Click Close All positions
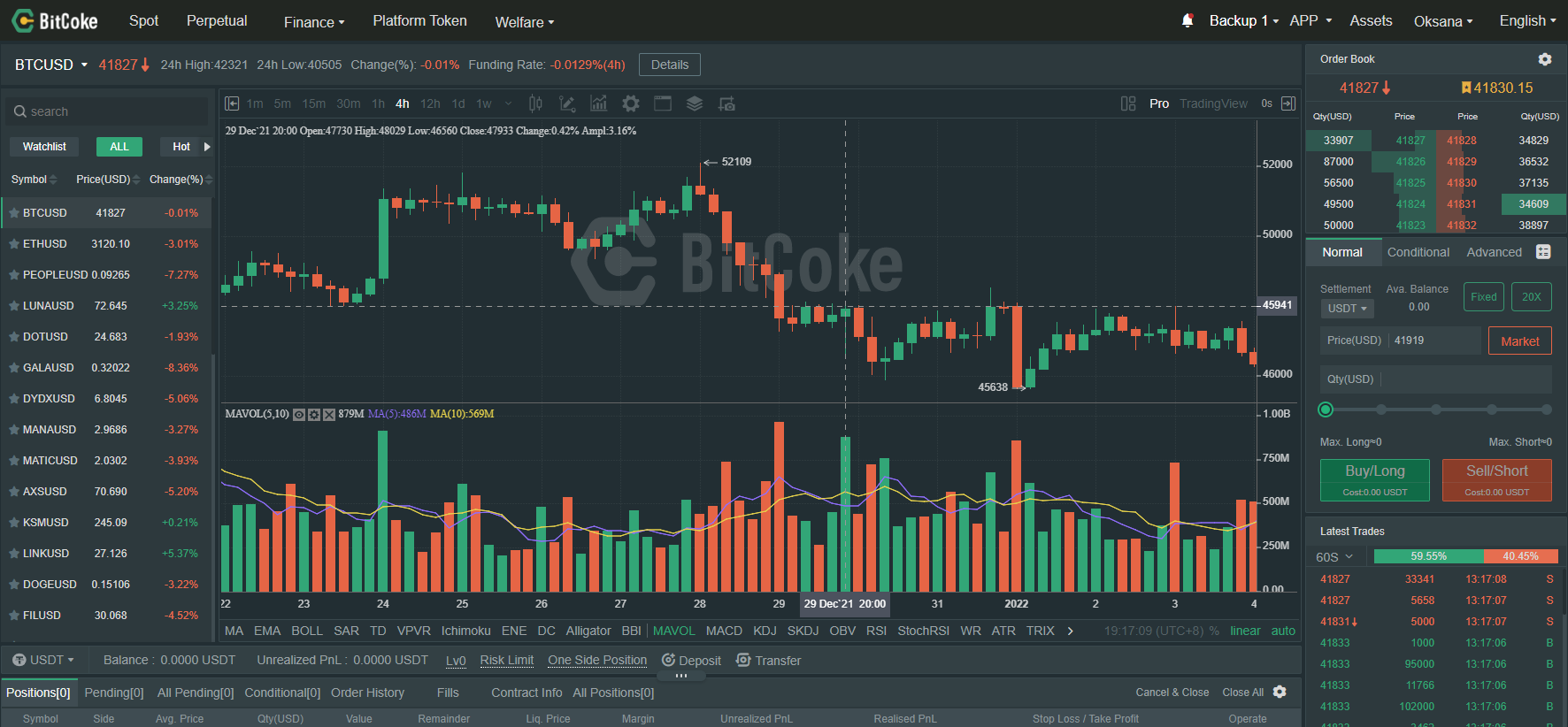1568x727 pixels. coord(1243,693)
